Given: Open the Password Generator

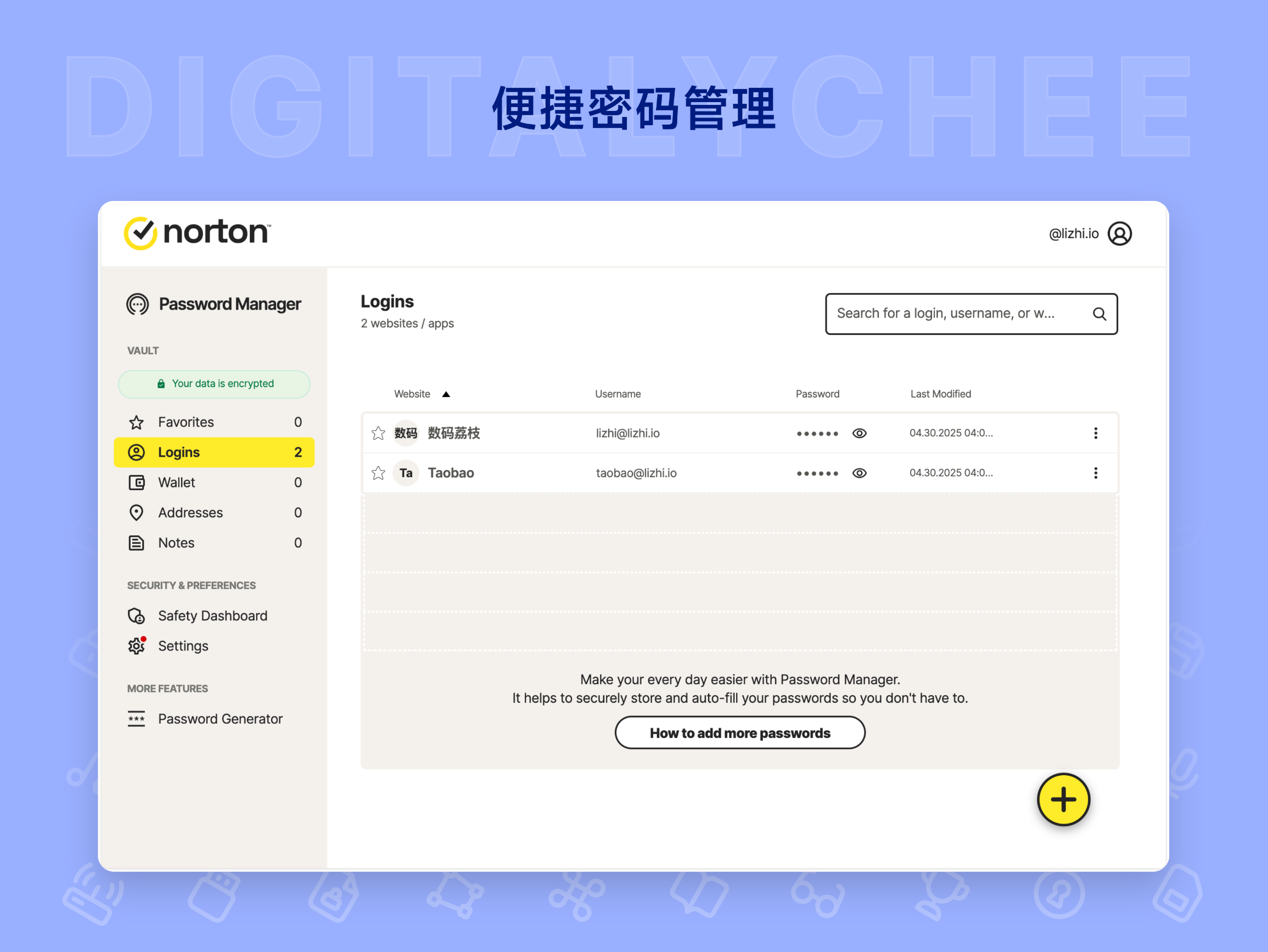Looking at the screenshot, I should [220, 719].
